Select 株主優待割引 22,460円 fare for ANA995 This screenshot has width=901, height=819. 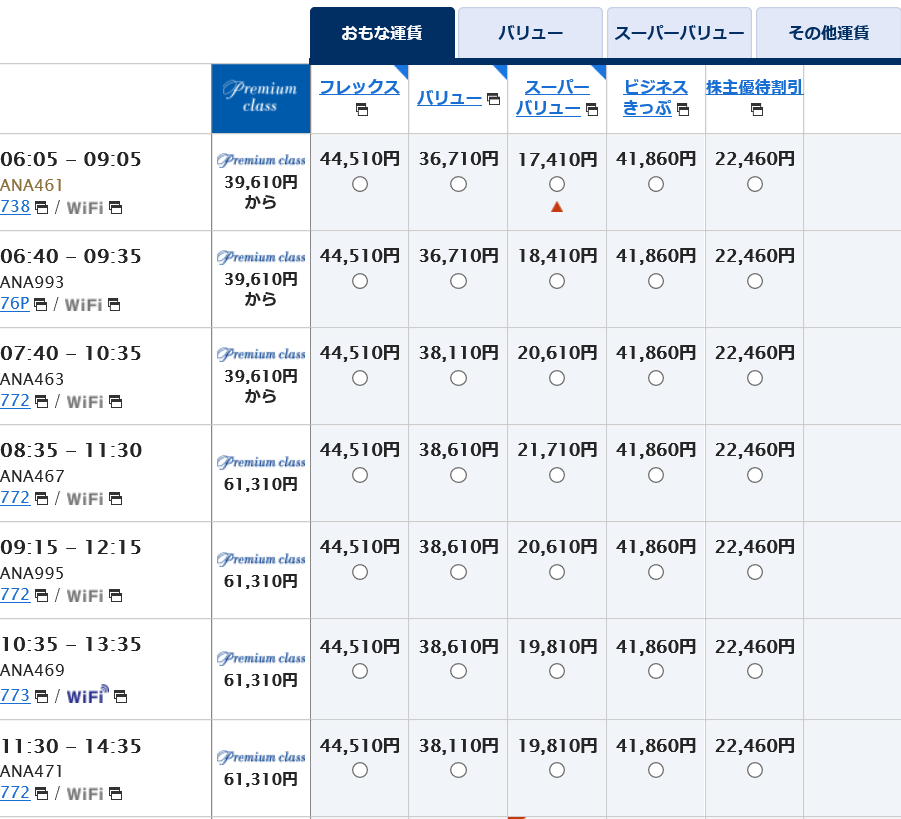tap(755, 572)
